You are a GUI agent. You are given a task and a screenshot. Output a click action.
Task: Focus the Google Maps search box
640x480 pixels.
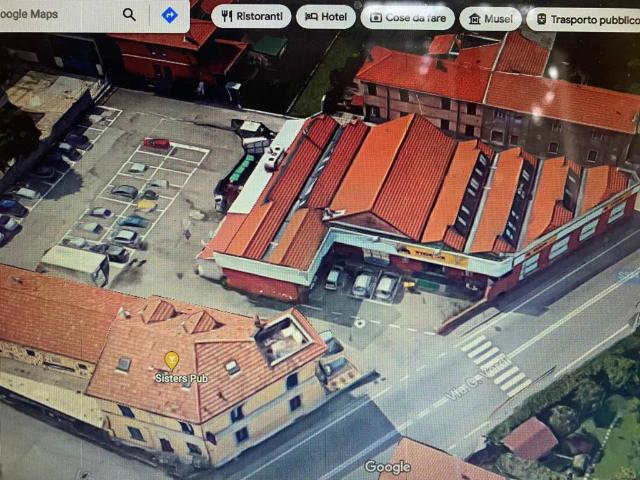[60, 15]
